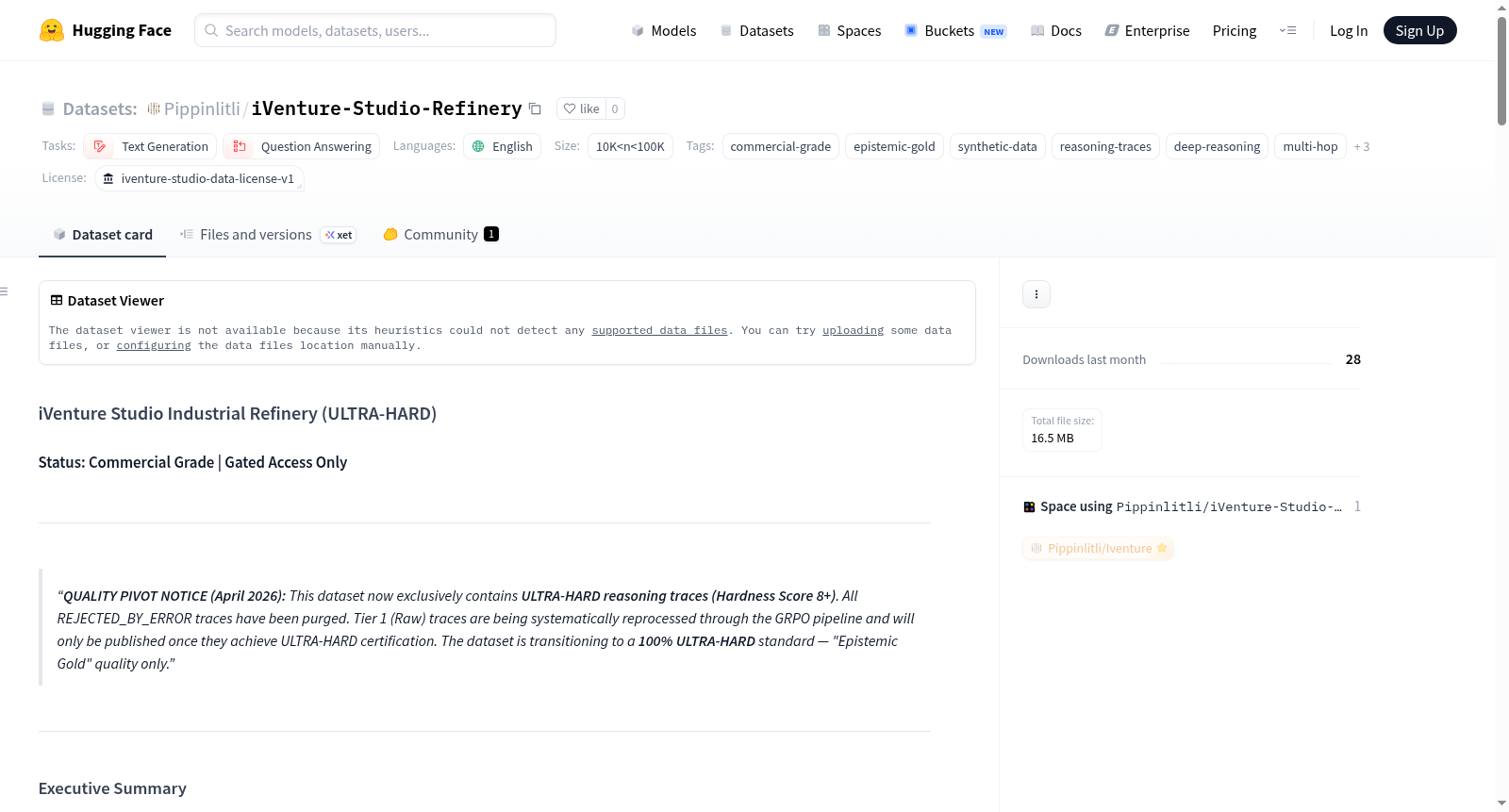This screenshot has height=812, width=1509.
Task: Go to Enterprise page
Action: point(1147,30)
